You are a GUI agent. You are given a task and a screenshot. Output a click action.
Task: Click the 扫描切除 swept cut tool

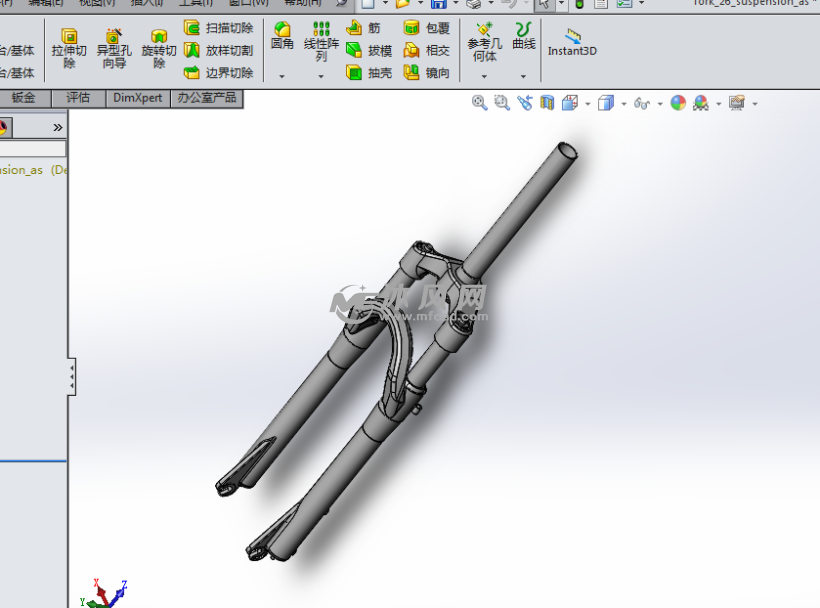click(x=218, y=28)
